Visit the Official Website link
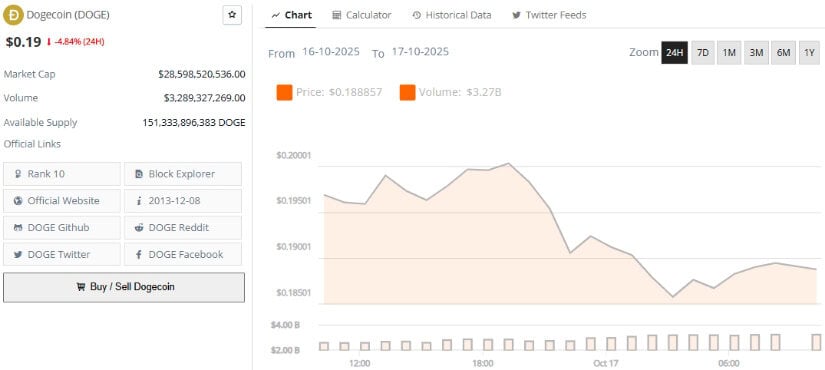This screenshot has width=825, height=370. click(62, 201)
